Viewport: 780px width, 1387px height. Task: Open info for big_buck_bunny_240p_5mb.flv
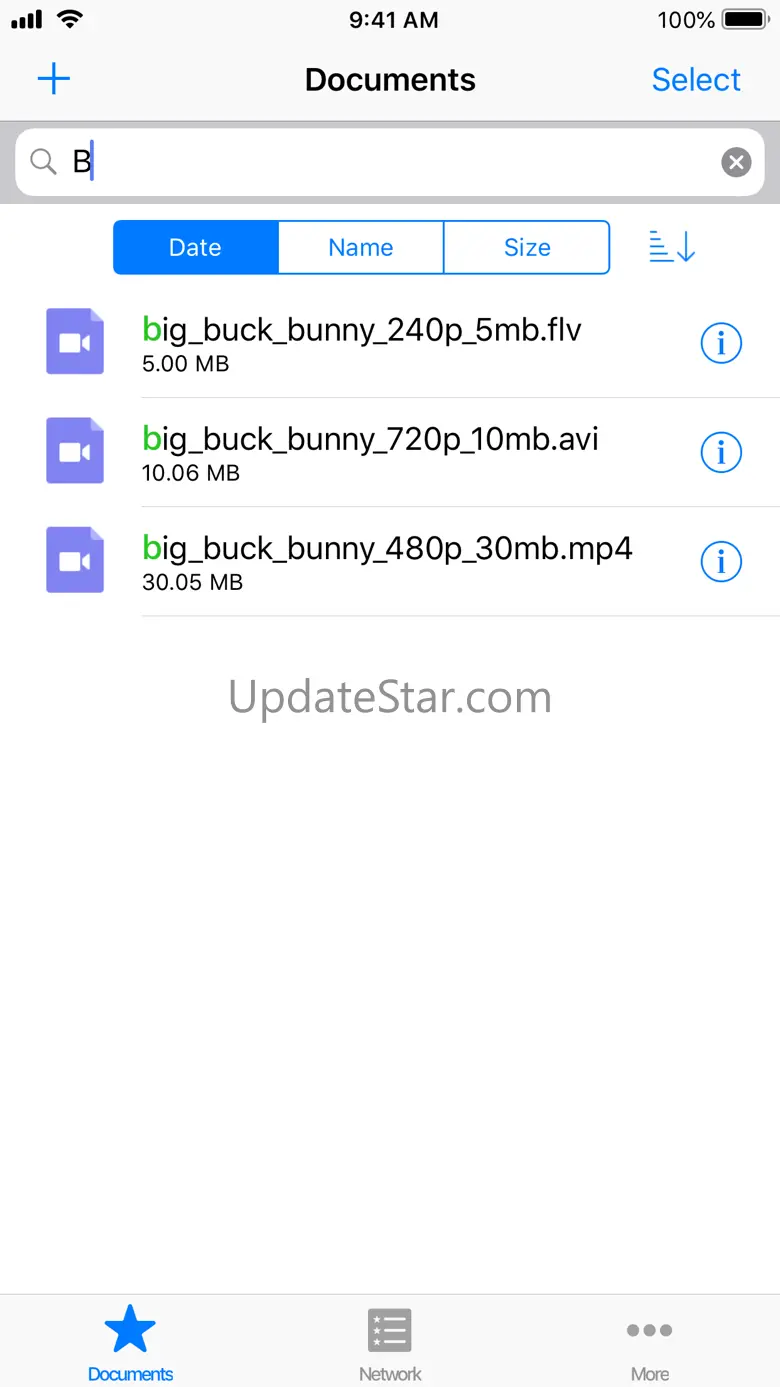point(720,343)
